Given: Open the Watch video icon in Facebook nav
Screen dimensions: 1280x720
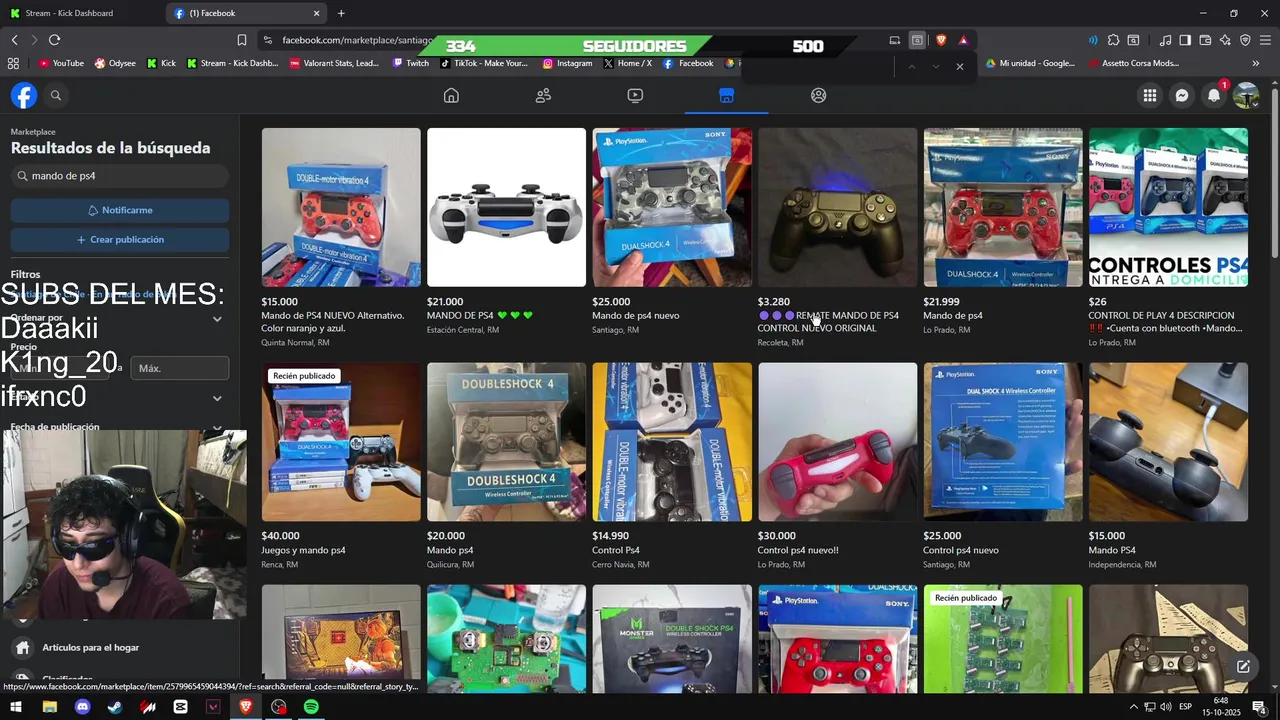Looking at the screenshot, I should 635,95.
